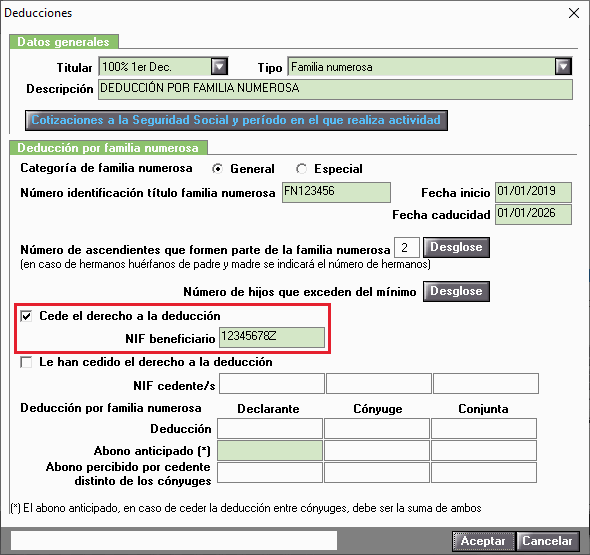Click Abono percibido por cedente Declarante field
Screen dimensions: 590x555
click(x=270, y=473)
